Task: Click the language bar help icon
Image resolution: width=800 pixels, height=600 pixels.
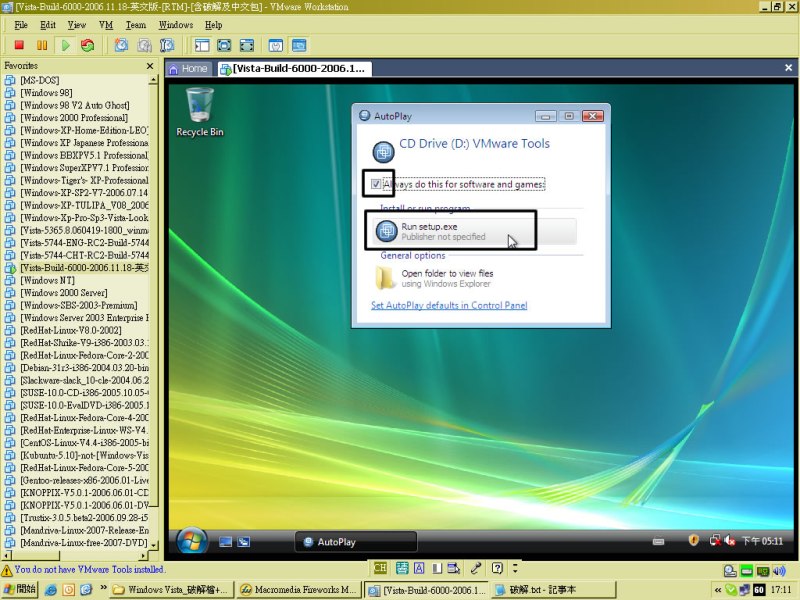Action: click(x=497, y=568)
